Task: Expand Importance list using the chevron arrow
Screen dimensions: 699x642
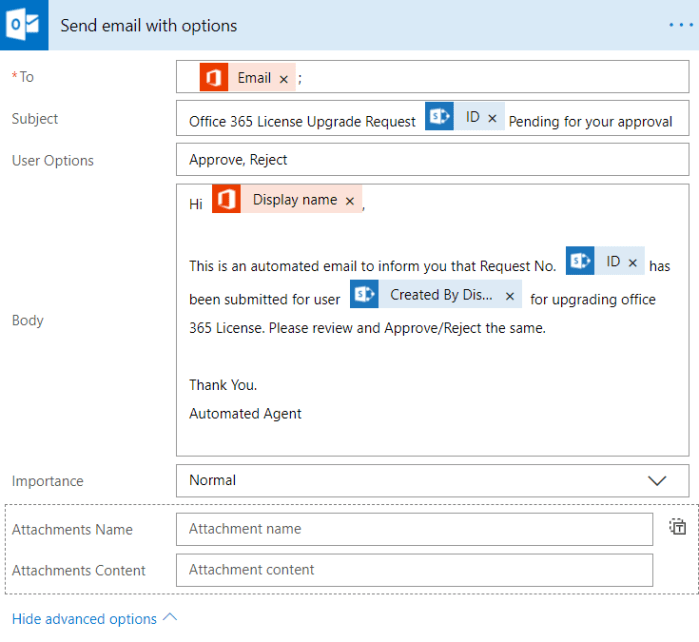Action: pyautogui.click(x=657, y=480)
